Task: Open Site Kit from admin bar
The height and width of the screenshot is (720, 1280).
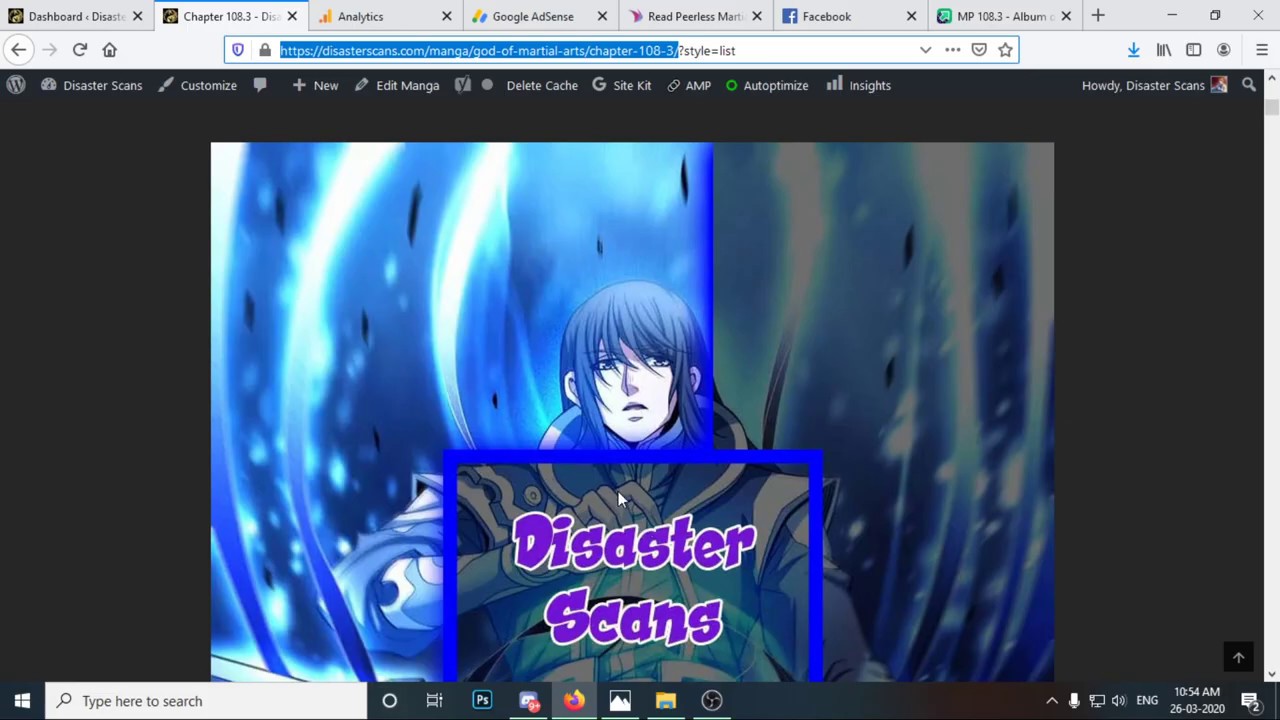Action: coord(621,85)
